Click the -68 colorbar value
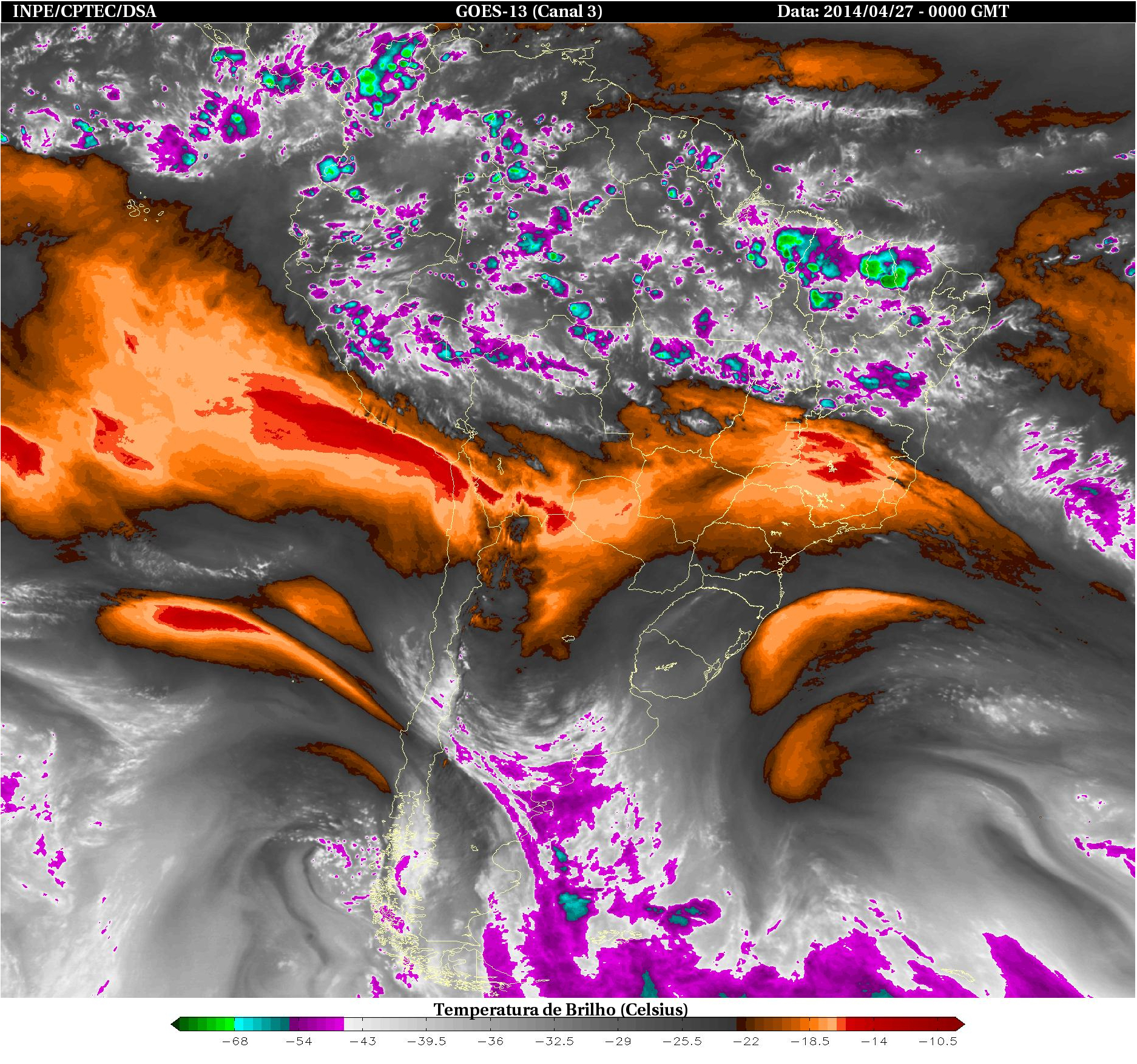The image size is (1137, 1064). [235, 1042]
